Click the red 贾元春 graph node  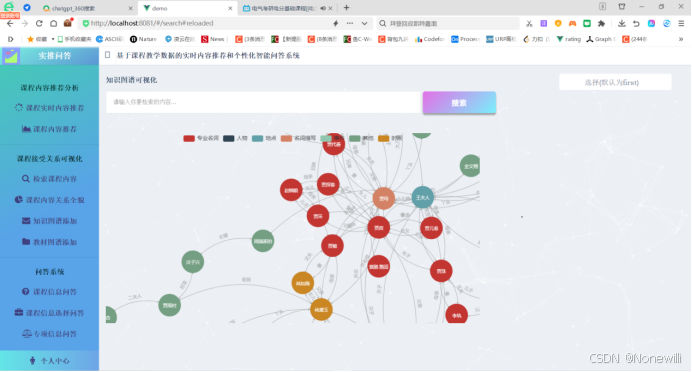pos(431,228)
